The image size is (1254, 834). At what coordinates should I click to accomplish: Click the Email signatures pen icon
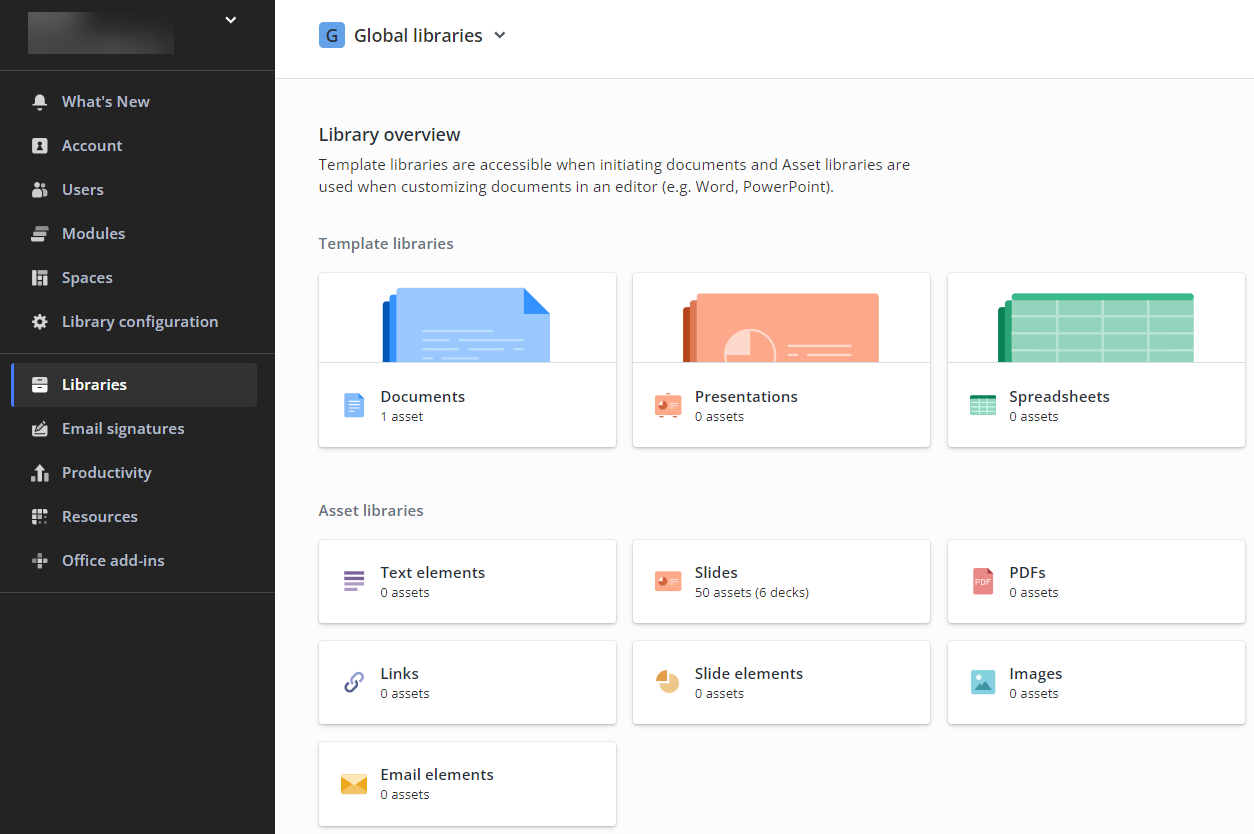(39, 428)
